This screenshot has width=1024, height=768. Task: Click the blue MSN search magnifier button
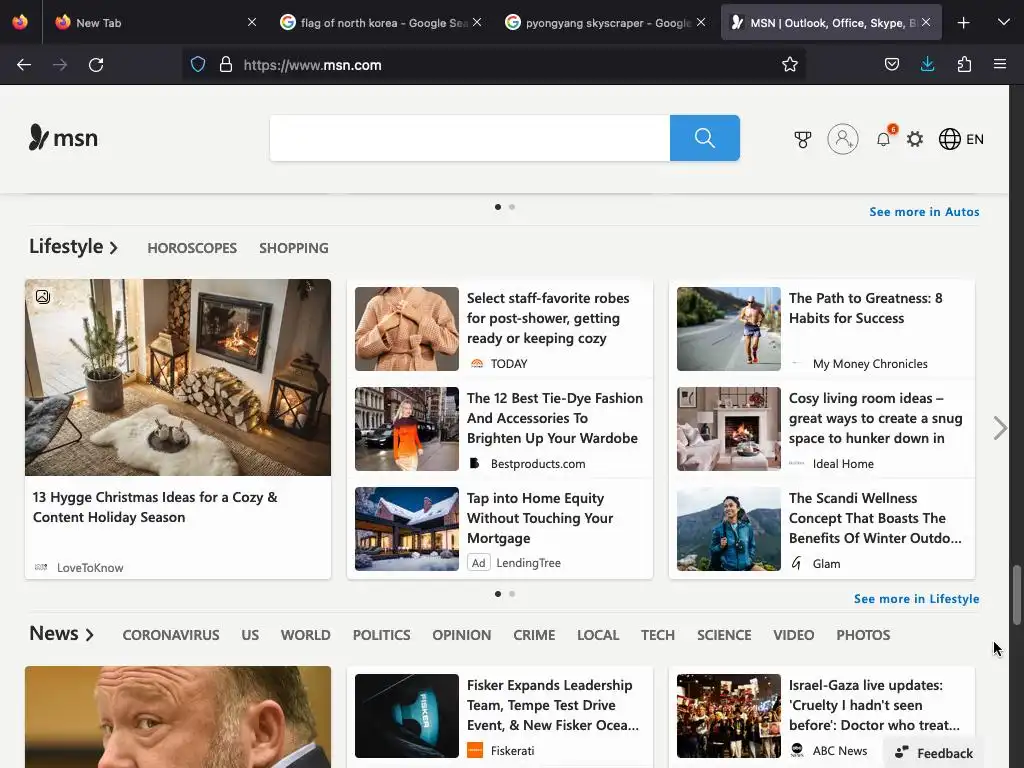(705, 138)
